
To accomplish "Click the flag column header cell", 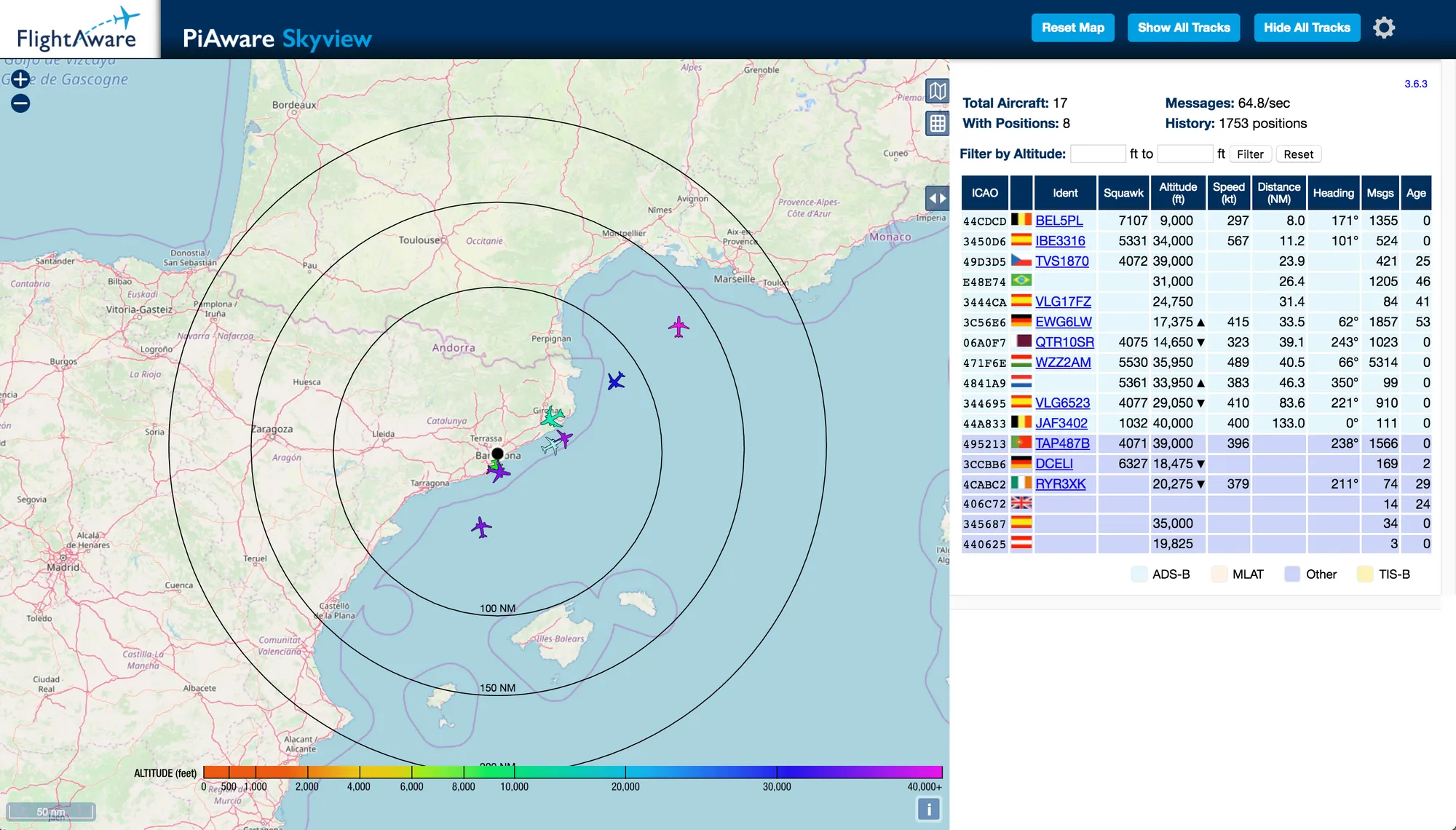I will click(1021, 193).
